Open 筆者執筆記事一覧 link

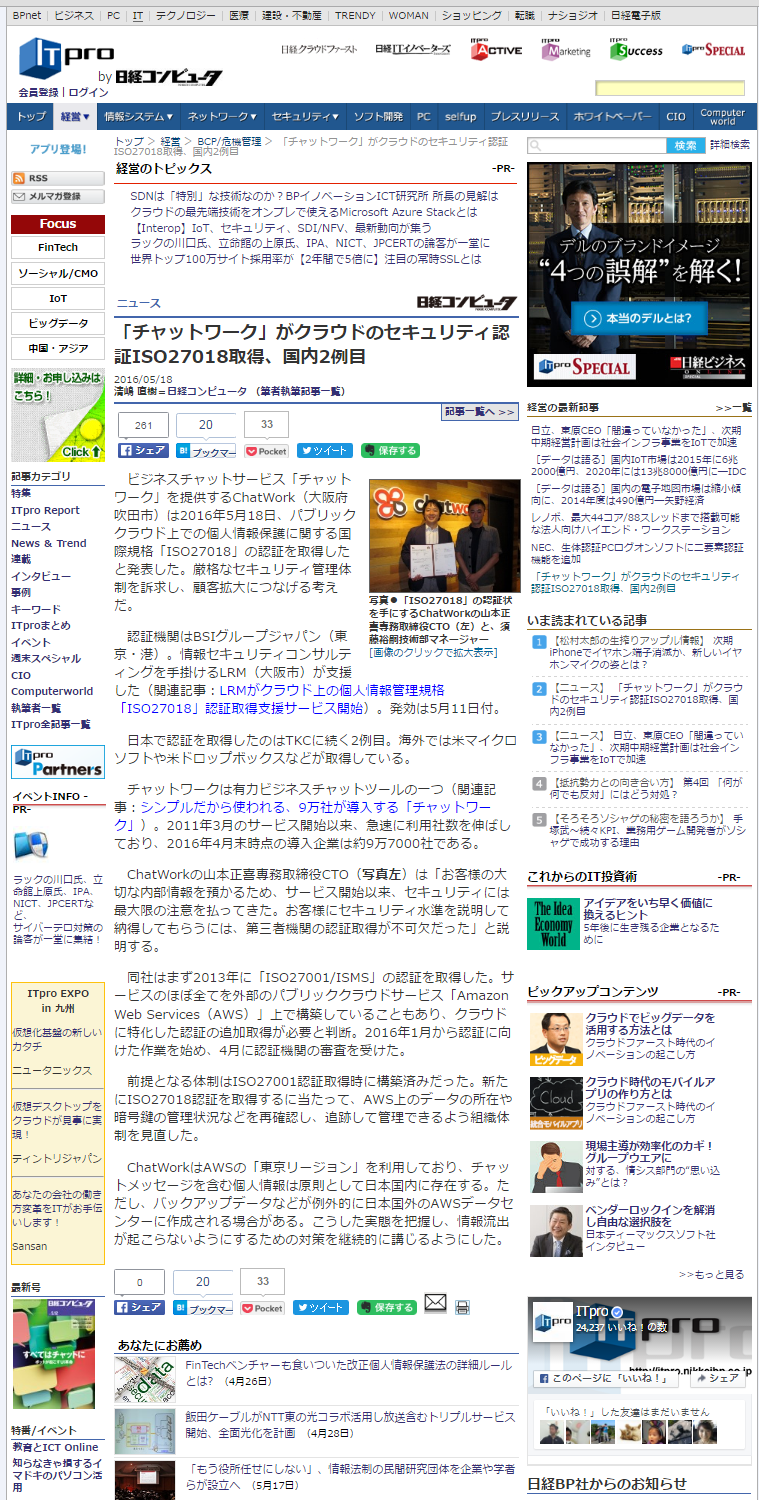coord(301,391)
